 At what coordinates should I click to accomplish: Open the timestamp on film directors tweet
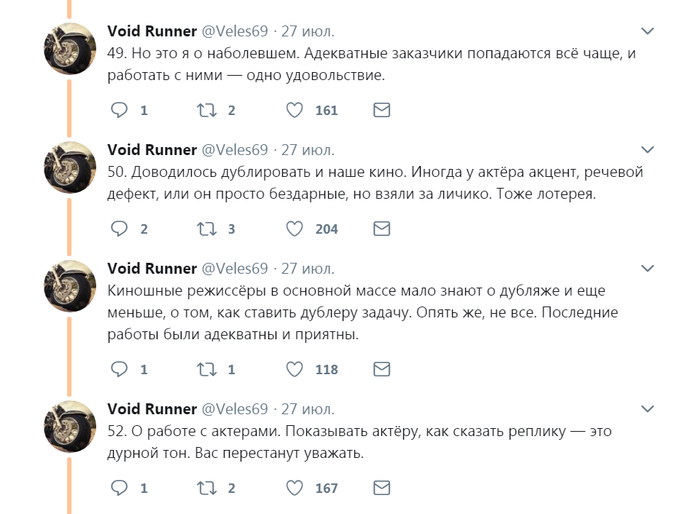coord(307,268)
